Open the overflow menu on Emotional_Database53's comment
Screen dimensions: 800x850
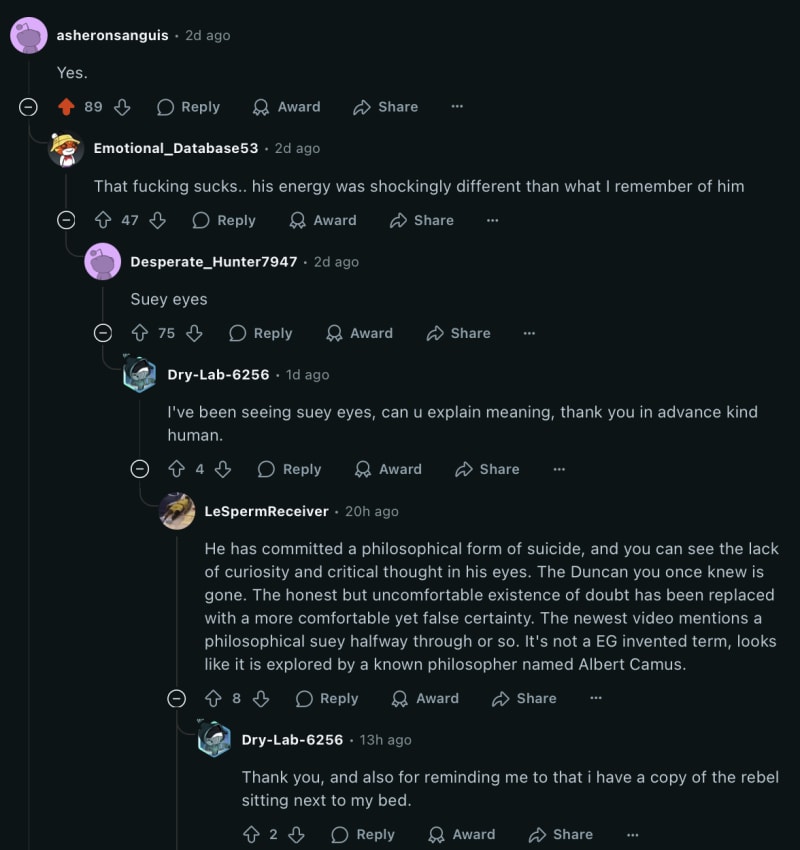click(492, 220)
